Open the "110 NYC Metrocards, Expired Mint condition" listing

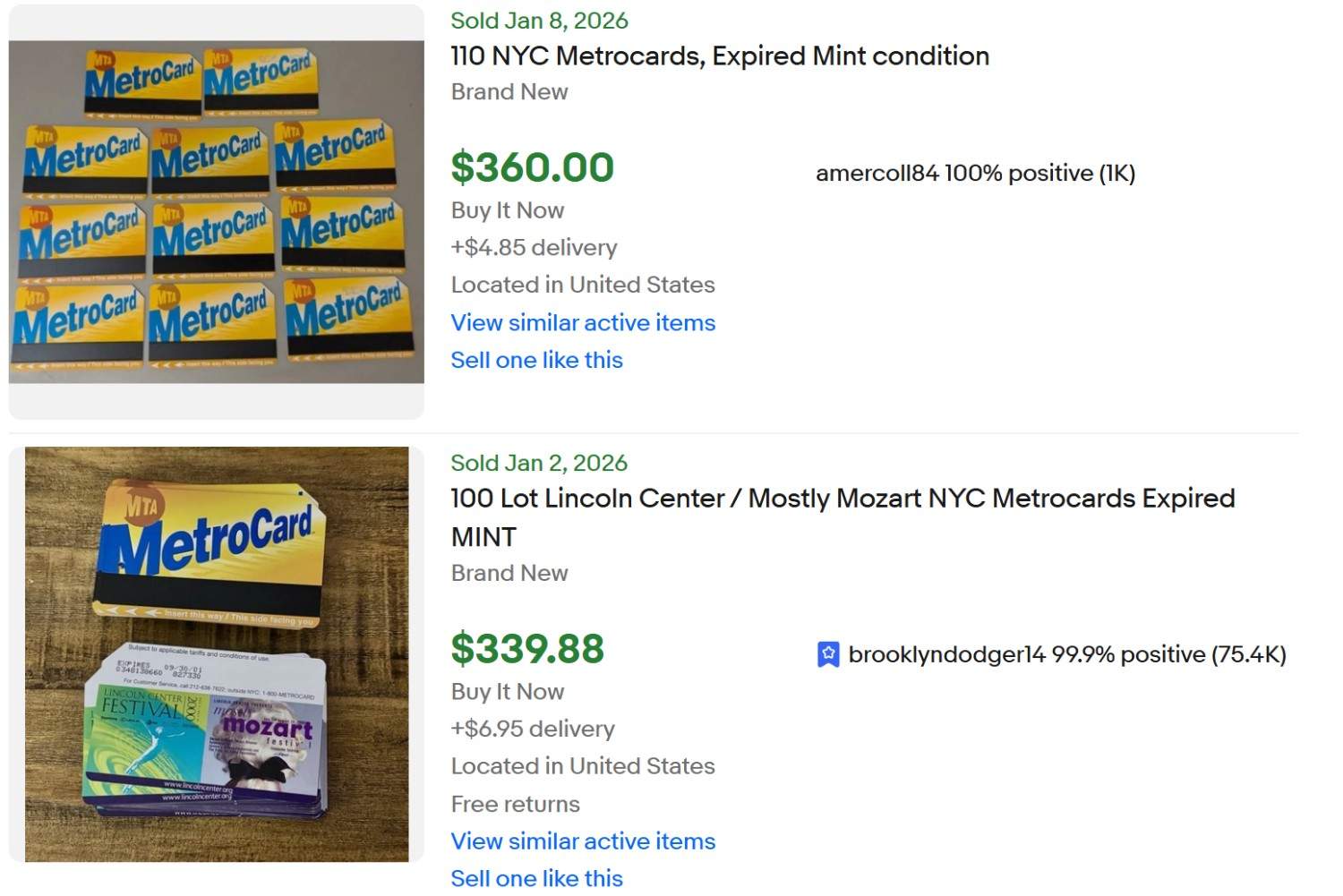(719, 55)
